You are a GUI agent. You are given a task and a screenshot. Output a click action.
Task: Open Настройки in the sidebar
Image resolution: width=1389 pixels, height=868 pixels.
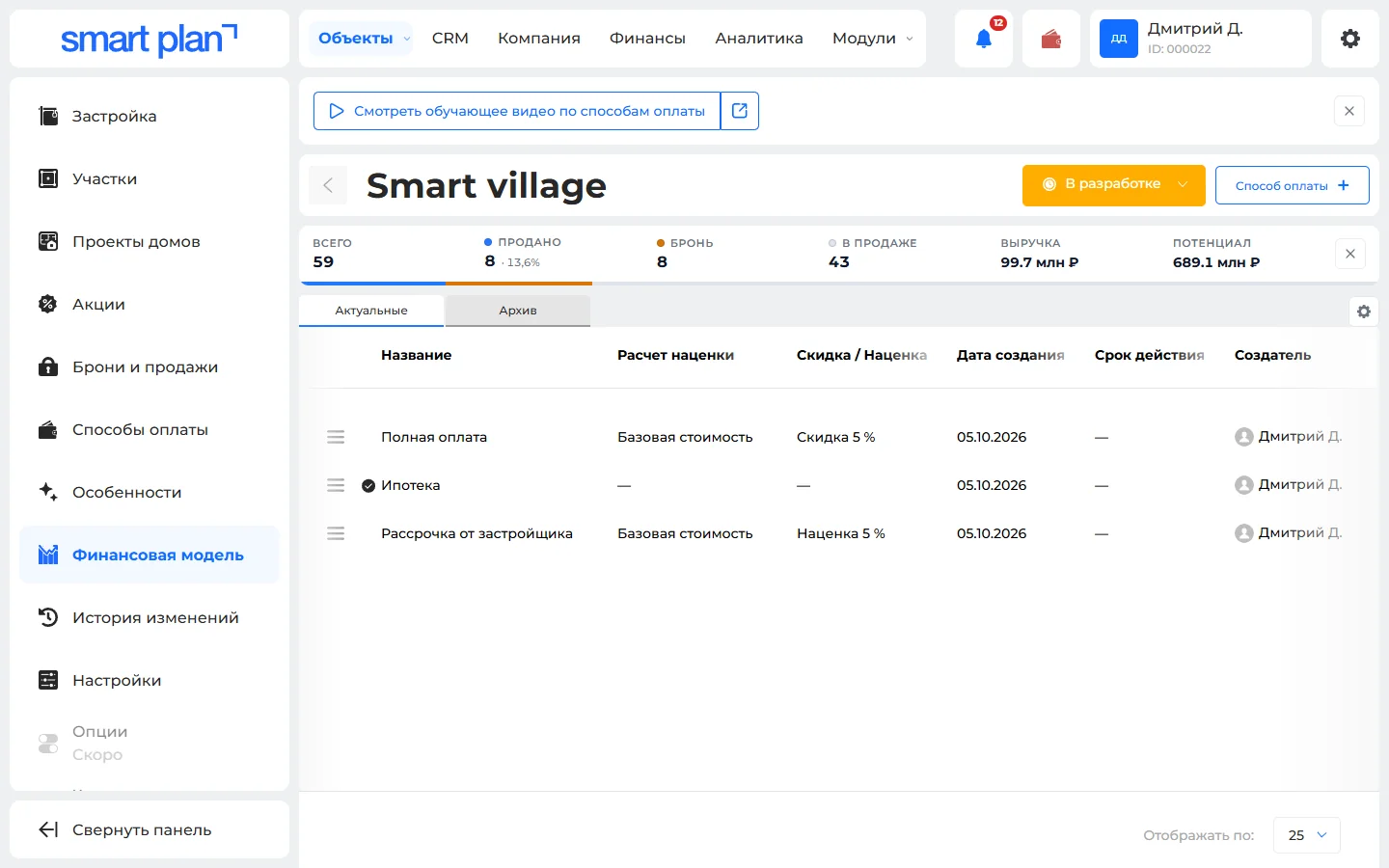tap(150, 680)
